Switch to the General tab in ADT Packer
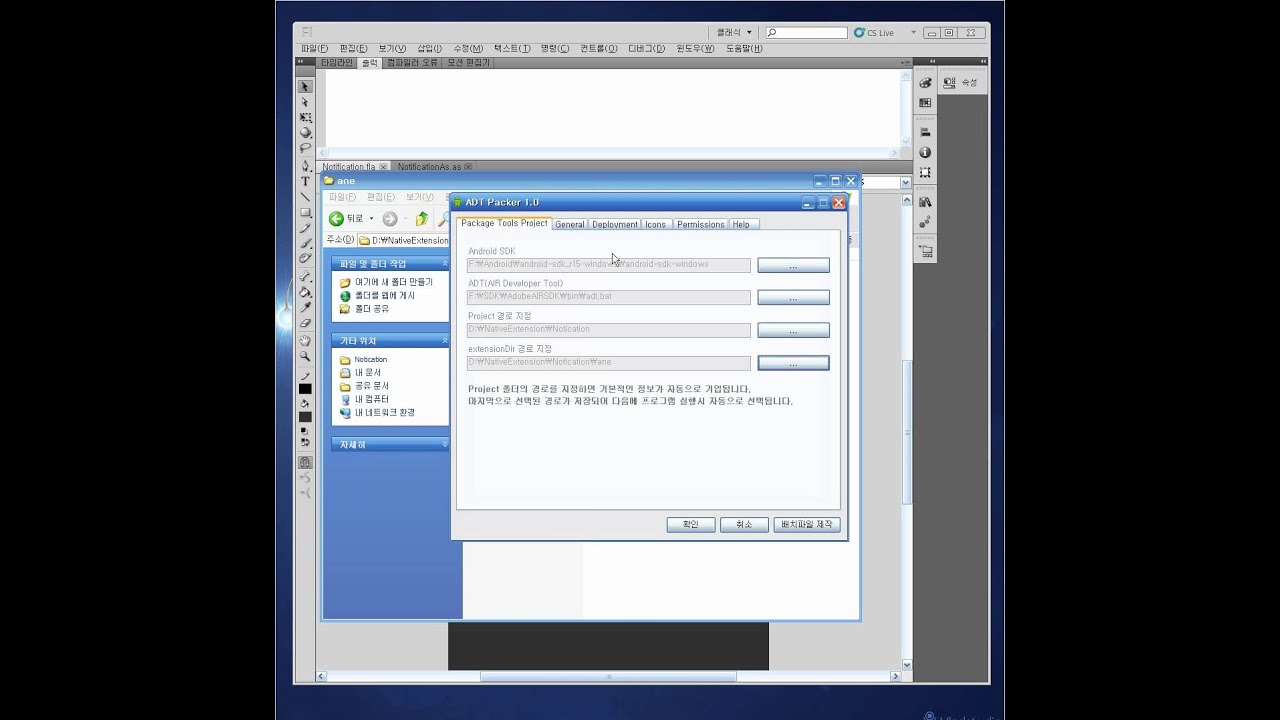The width and height of the screenshot is (1280, 720). (x=569, y=224)
